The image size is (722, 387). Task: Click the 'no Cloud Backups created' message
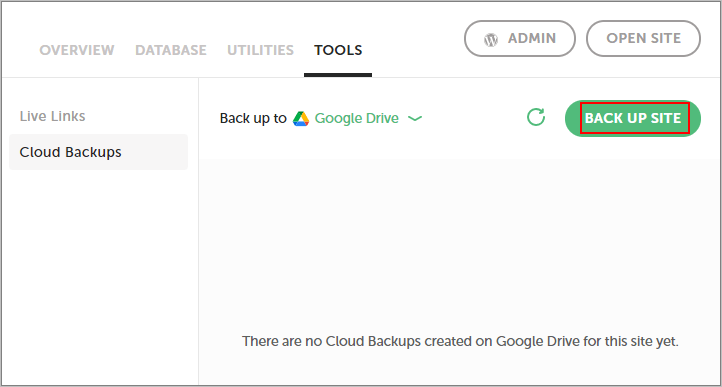pos(460,341)
